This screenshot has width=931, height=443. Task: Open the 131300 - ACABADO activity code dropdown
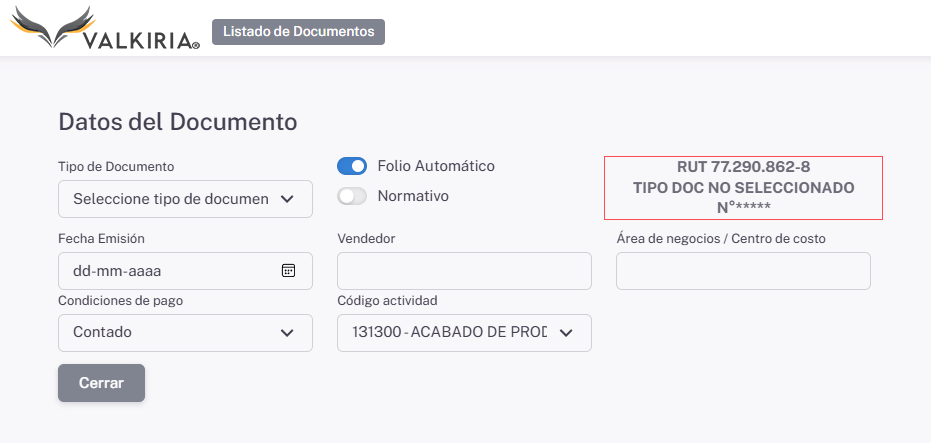click(x=449, y=333)
